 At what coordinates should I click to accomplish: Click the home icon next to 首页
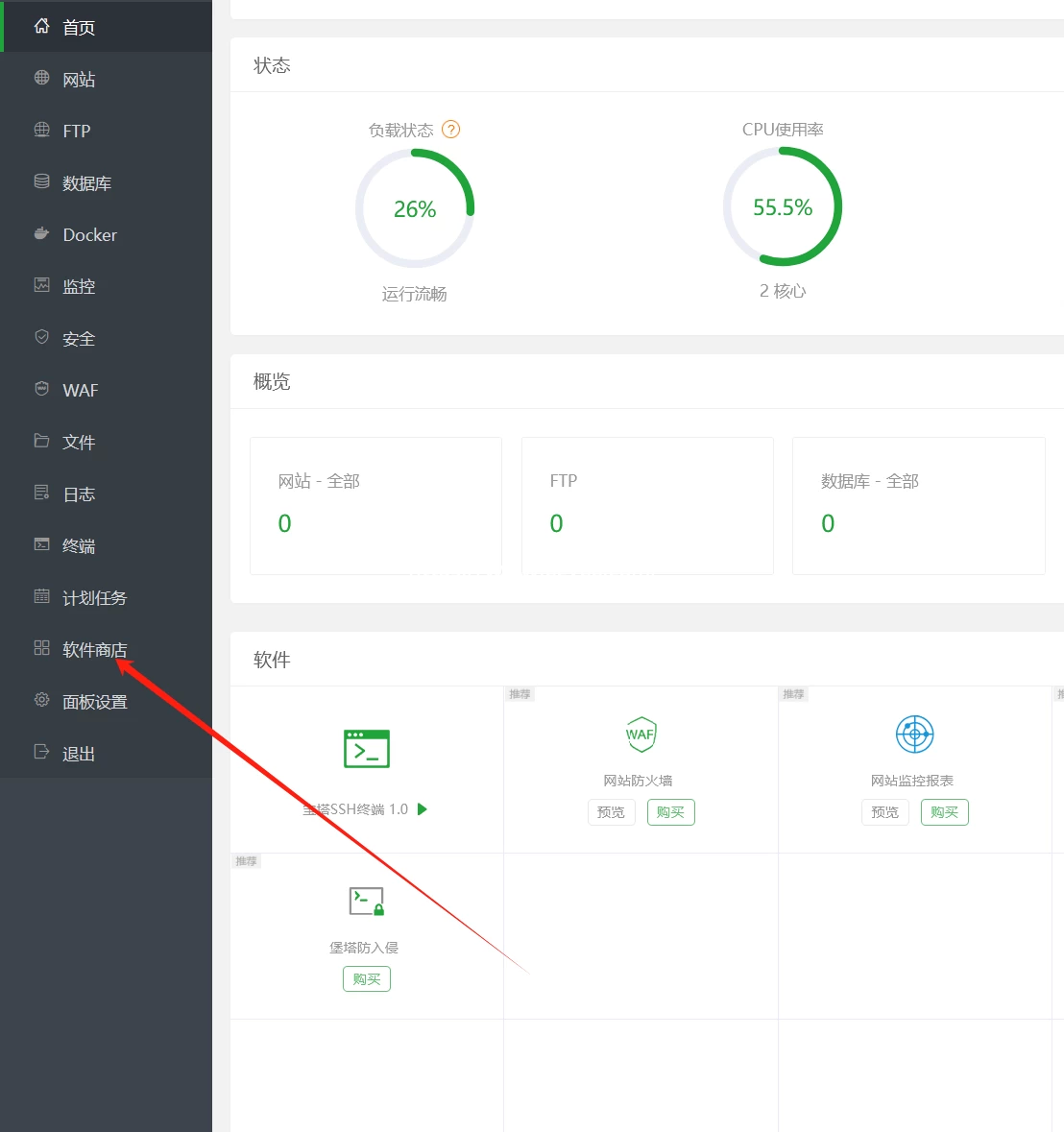pyautogui.click(x=42, y=26)
